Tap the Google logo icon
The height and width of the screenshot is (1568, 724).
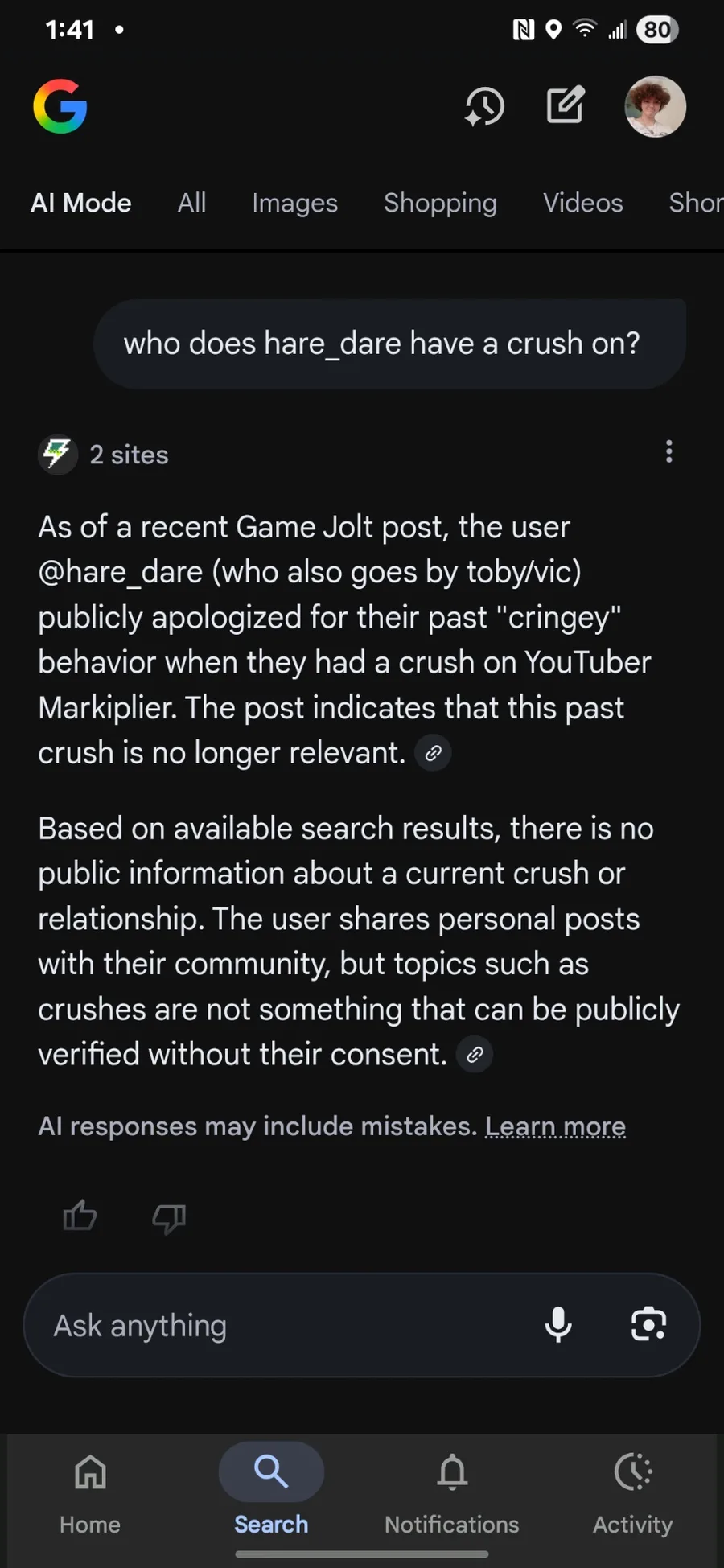click(x=60, y=106)
